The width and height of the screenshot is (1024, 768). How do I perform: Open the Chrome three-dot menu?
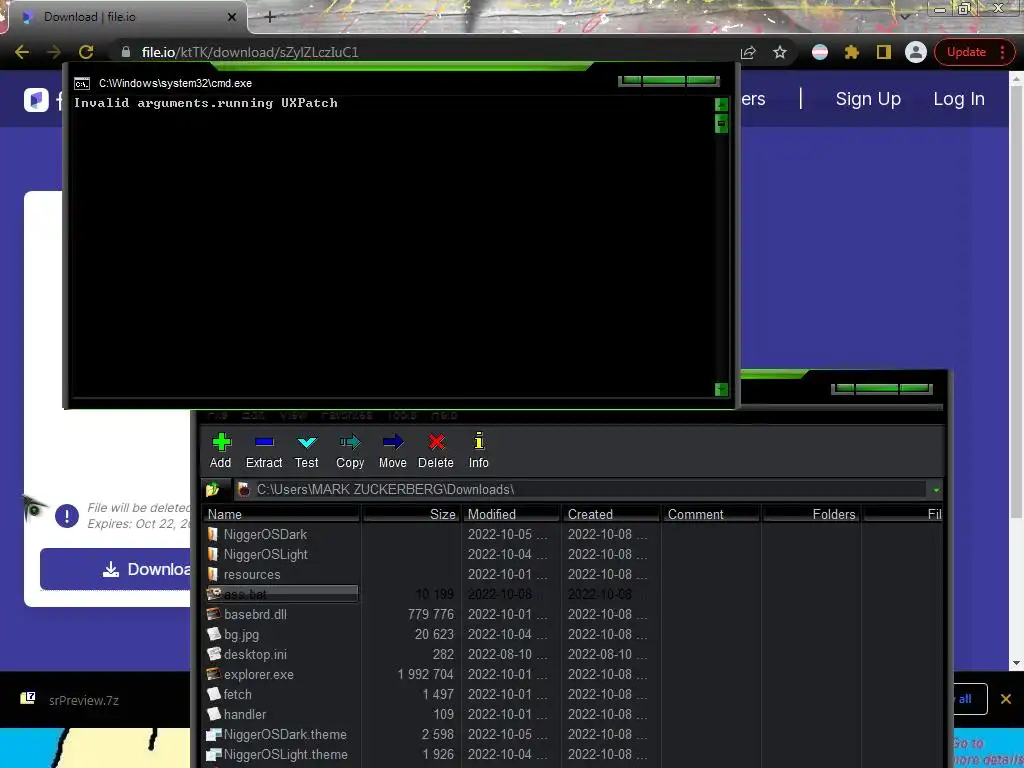click(x=1002, y=52)
